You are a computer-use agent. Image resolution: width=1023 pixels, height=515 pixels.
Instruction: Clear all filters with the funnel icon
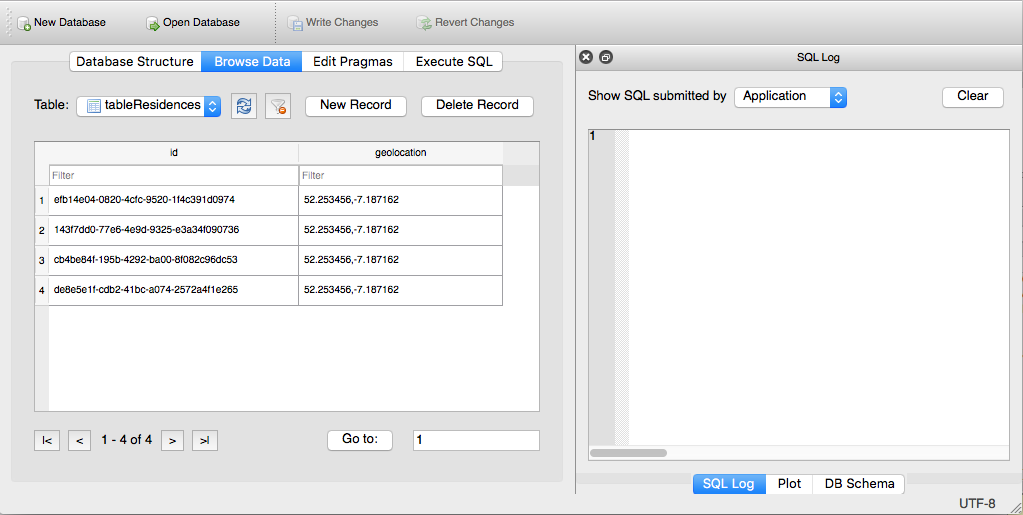[278, 106]
